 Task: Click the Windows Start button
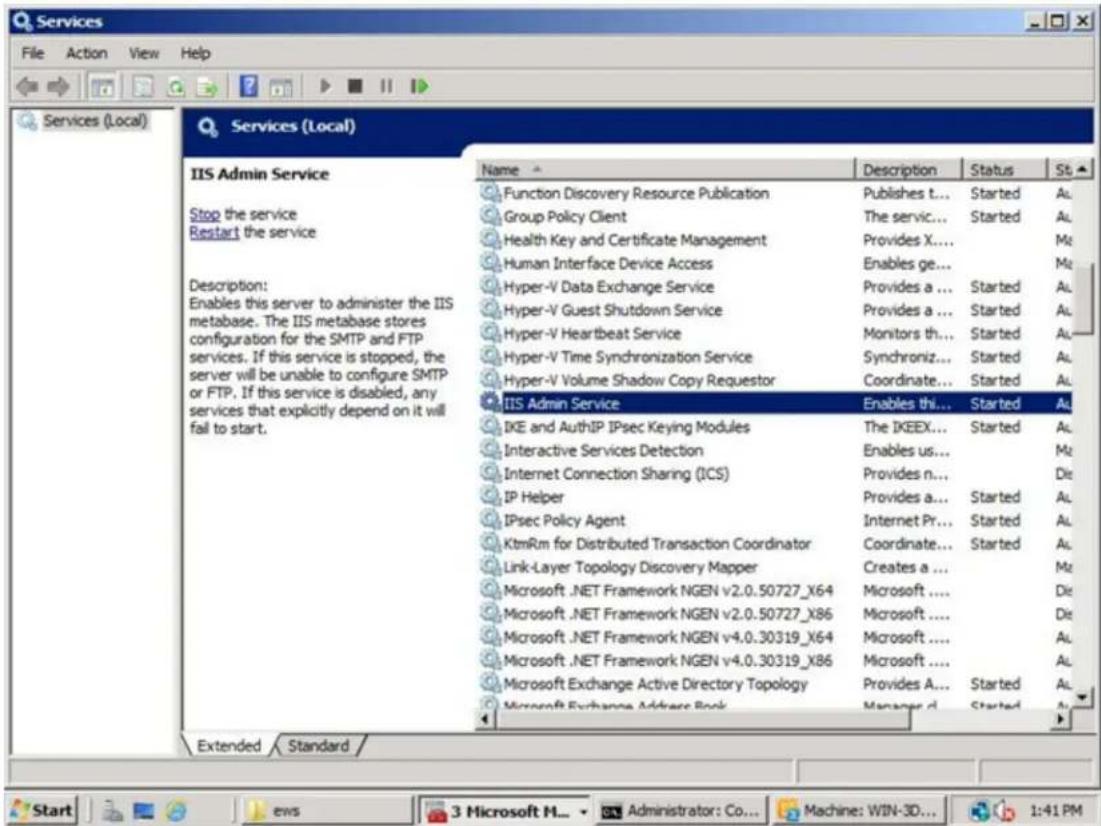click(x=41, y=810)
